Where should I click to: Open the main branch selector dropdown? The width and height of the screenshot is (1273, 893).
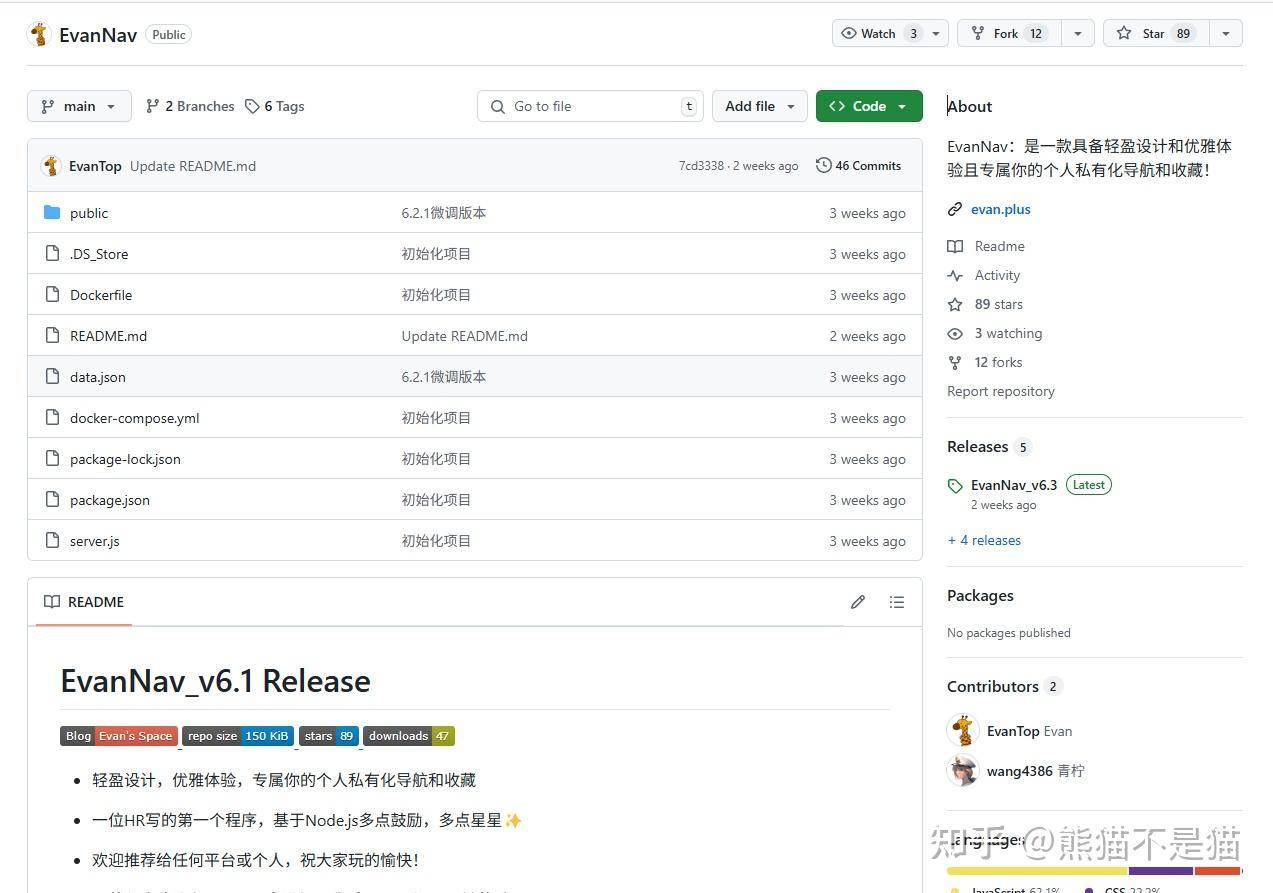pos(79,106)
